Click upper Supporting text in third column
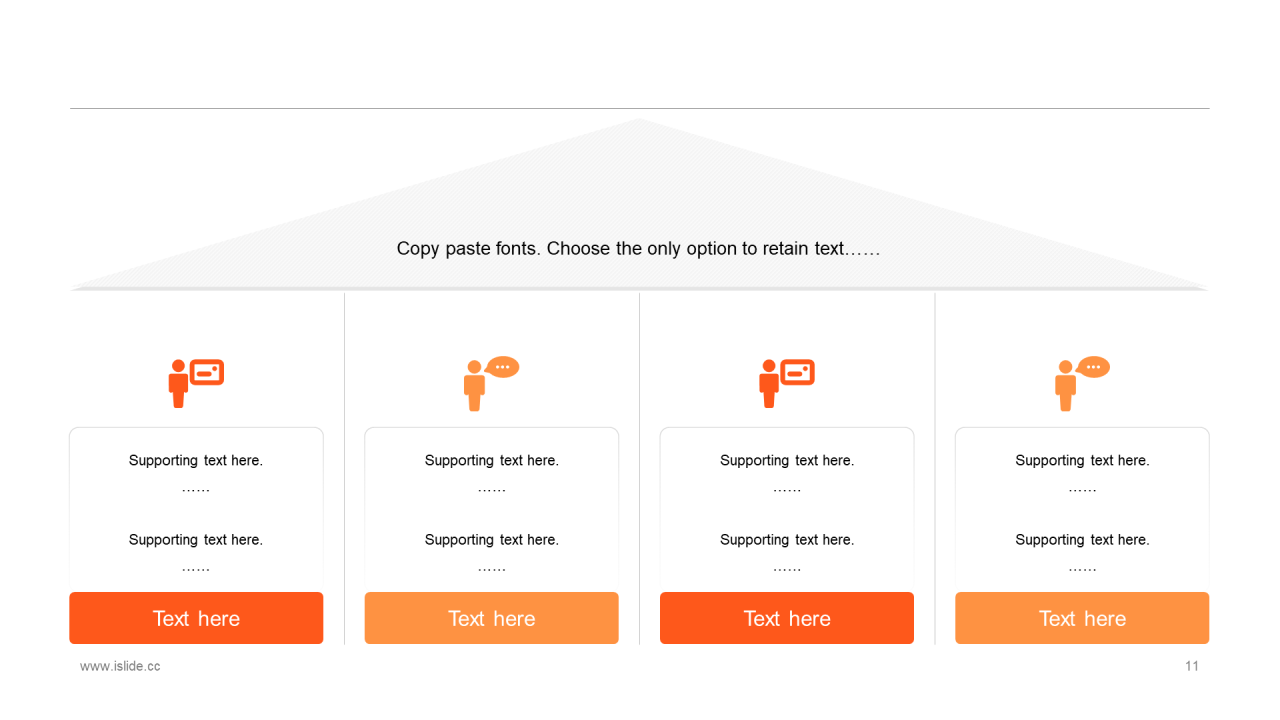This screenshot has width=1280, height=720. tap(787, 461)
